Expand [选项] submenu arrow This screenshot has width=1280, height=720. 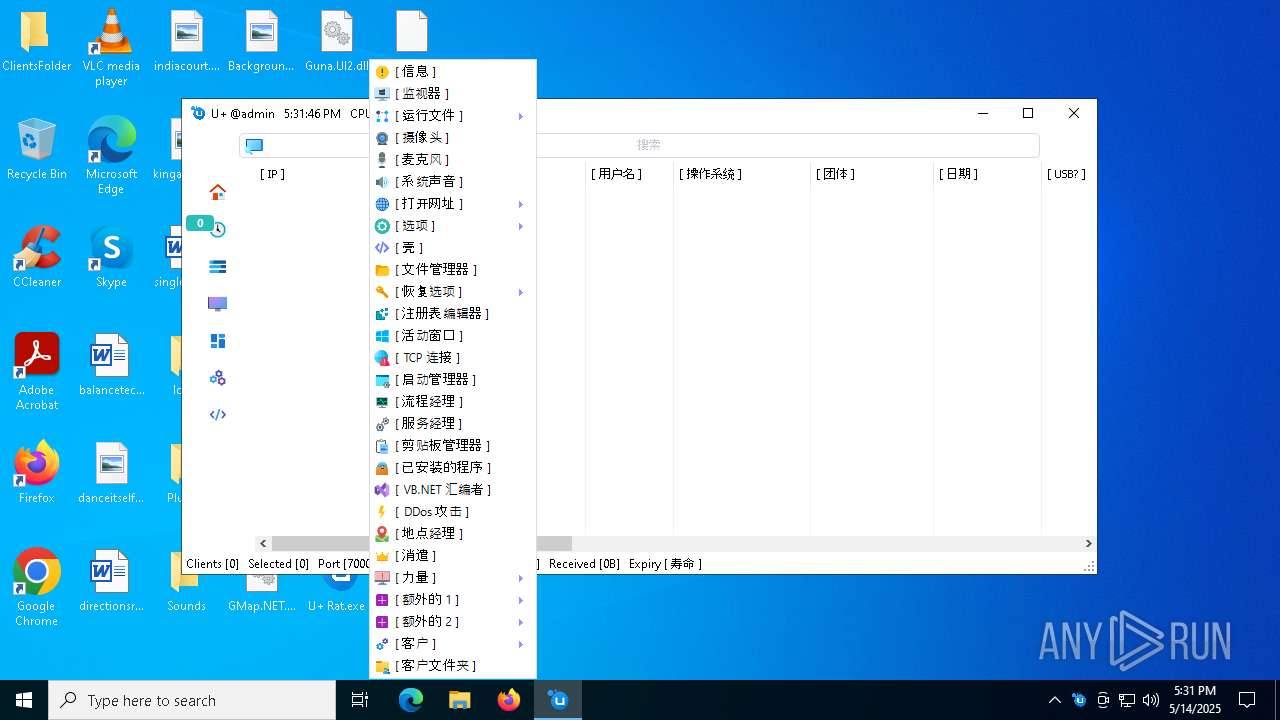(521, 226)
